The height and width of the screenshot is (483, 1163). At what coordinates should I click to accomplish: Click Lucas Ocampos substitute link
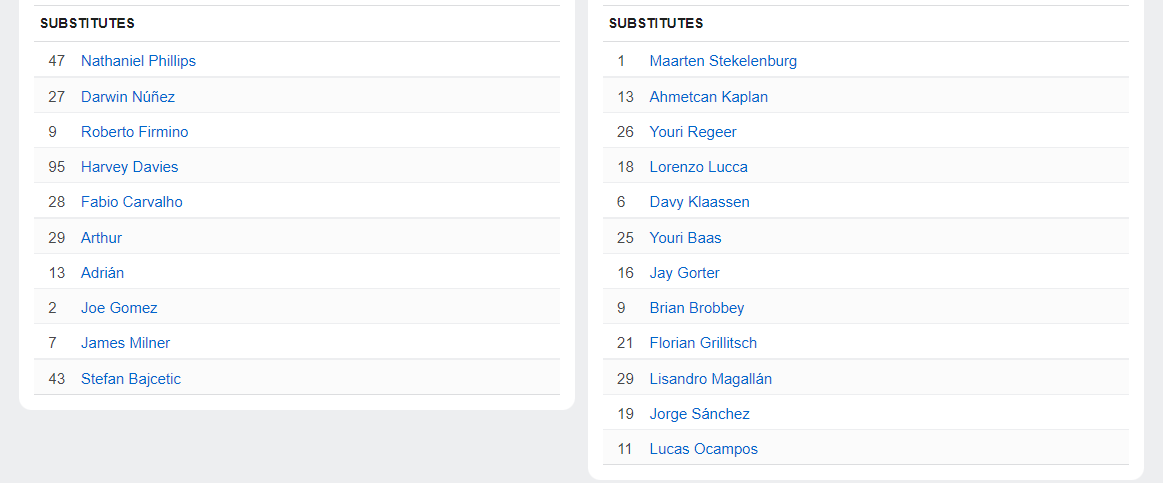point(703,449)
